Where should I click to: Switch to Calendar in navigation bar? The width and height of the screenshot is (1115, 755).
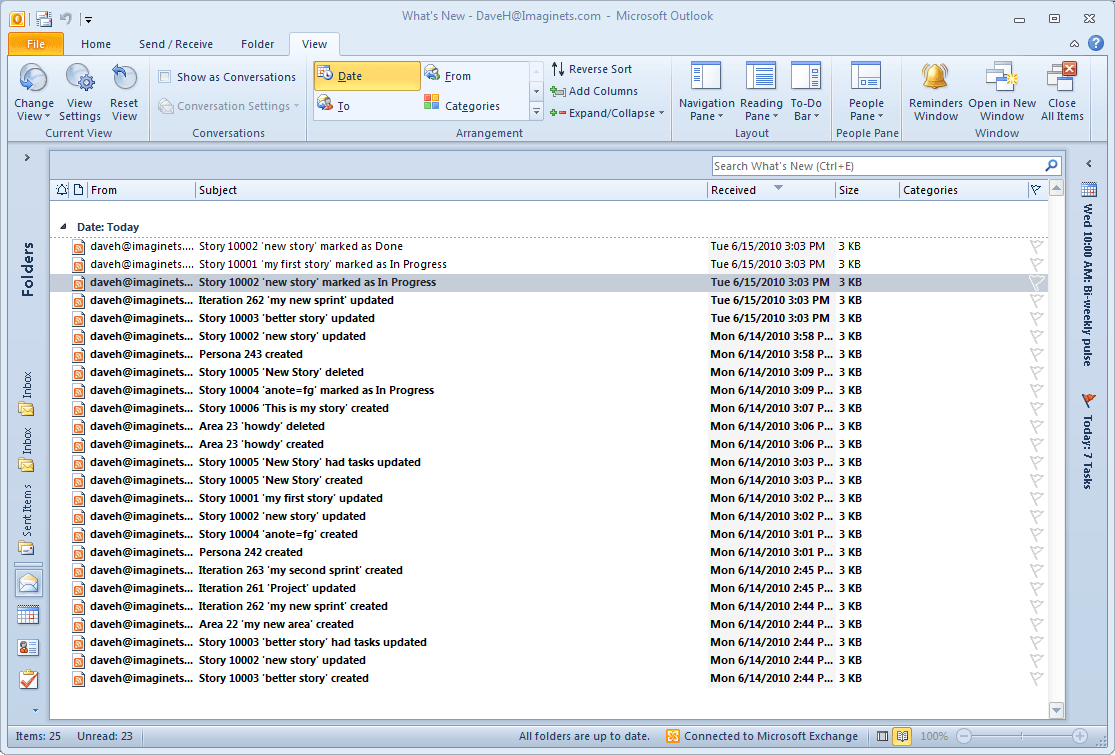[x=28, y=616]
